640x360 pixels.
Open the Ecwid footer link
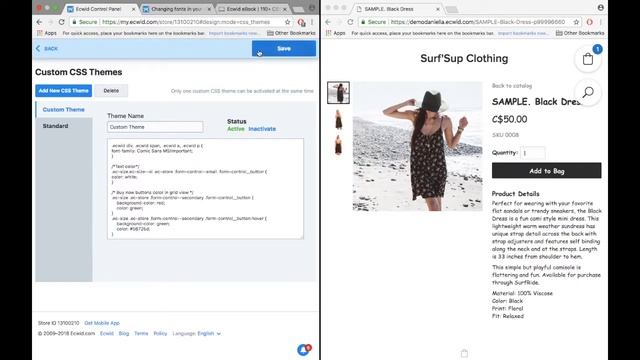point(107,333)
